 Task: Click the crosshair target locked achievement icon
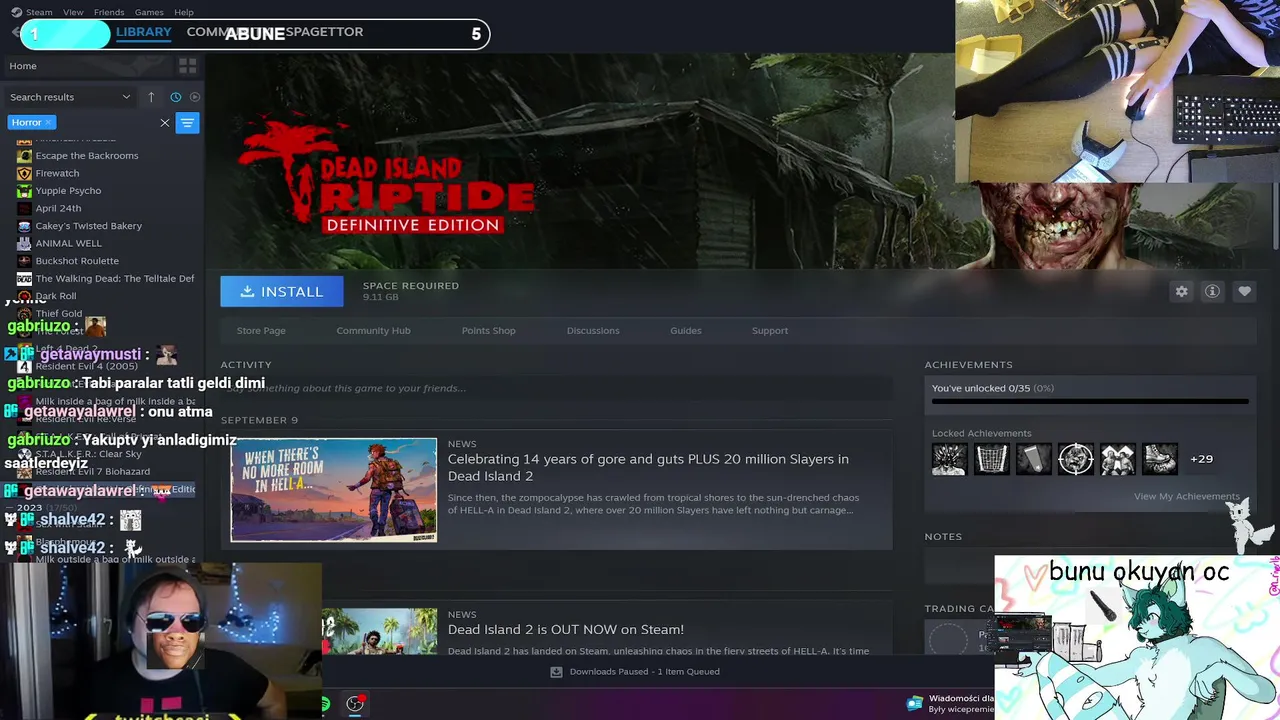(1075, 459)
